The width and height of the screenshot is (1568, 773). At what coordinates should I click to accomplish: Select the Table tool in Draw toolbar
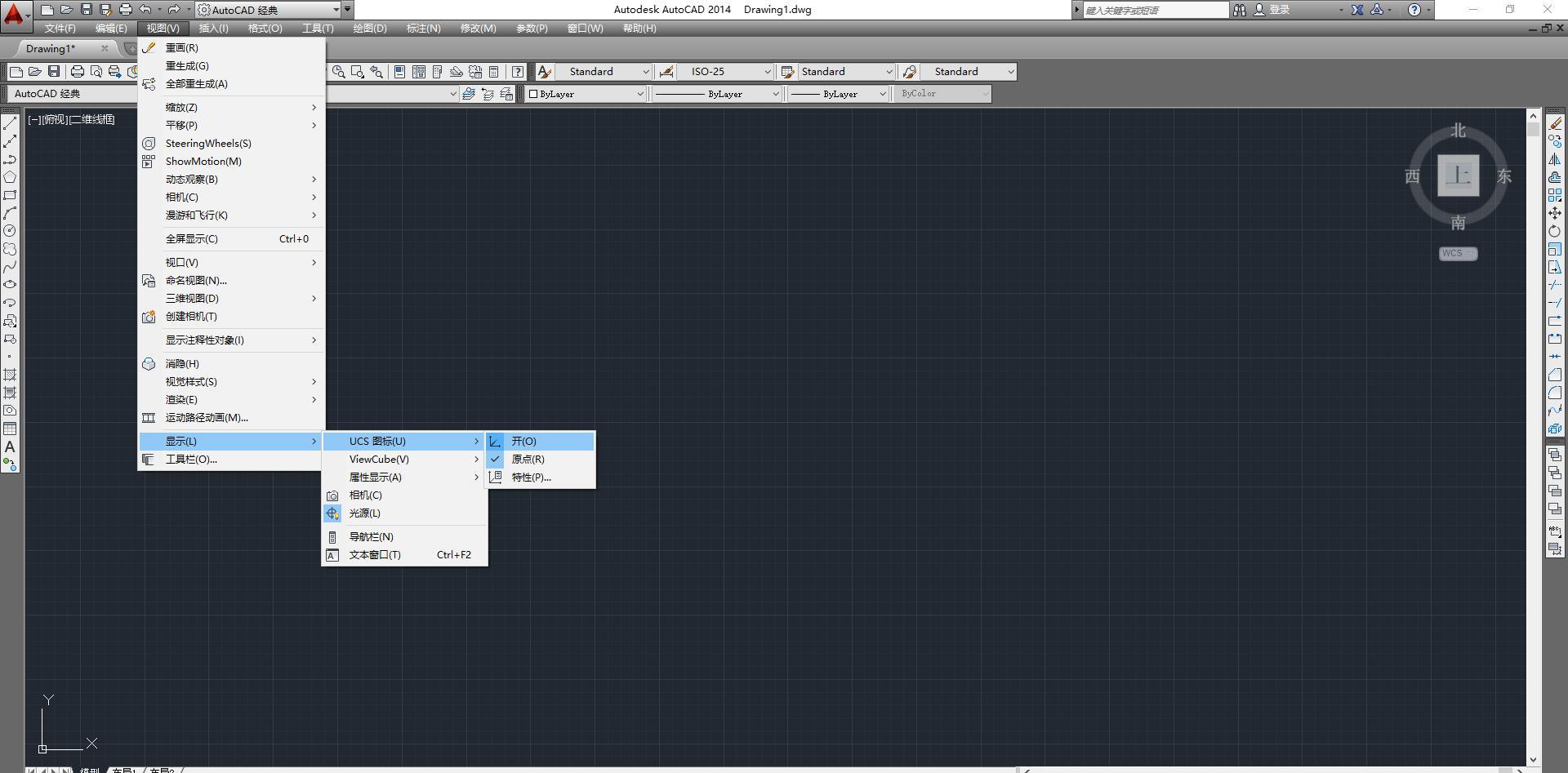coord(10,429)
